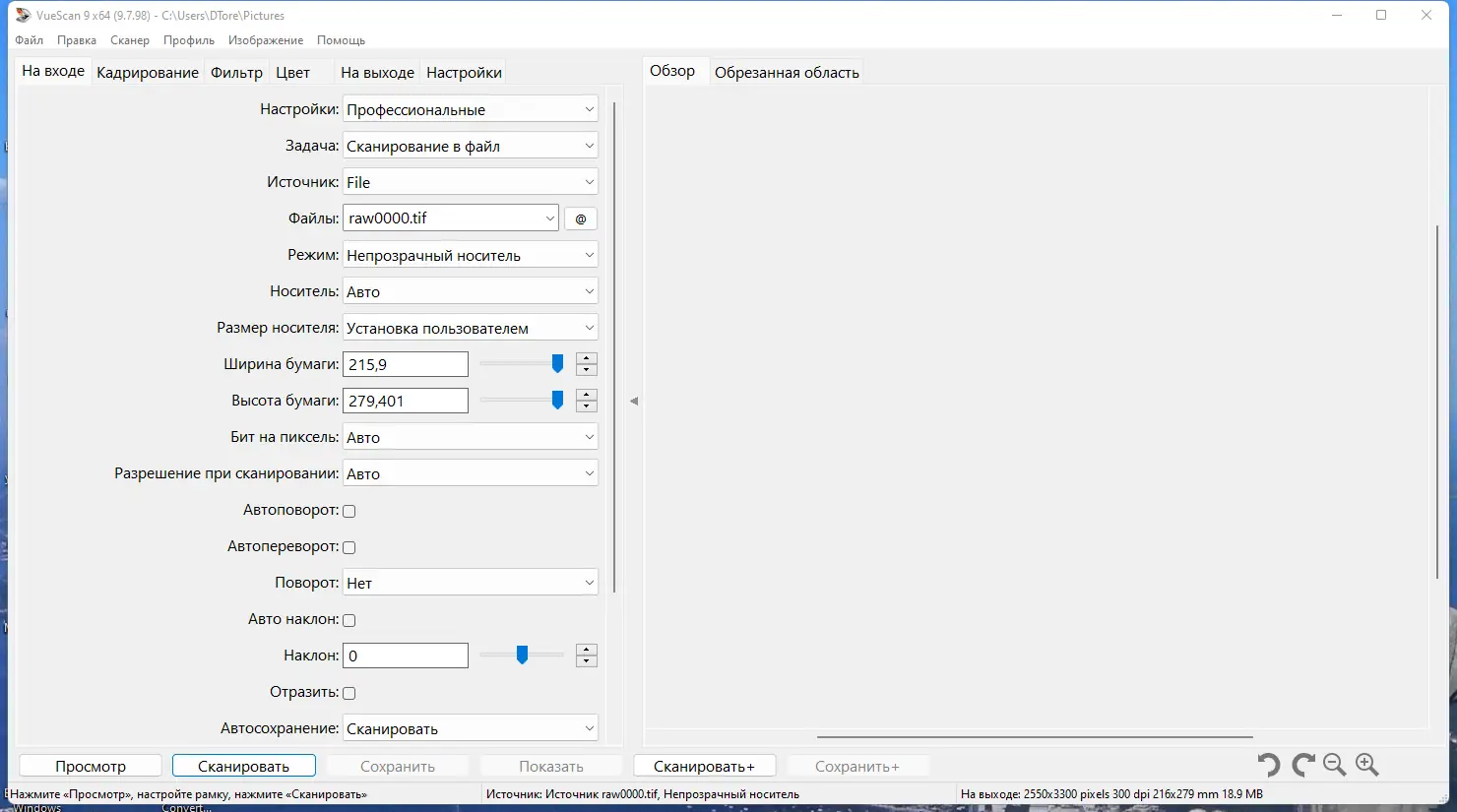
Task: Click the Ширина бумаги slider handle
Action: pyautogui.click(x=557, y=364)
